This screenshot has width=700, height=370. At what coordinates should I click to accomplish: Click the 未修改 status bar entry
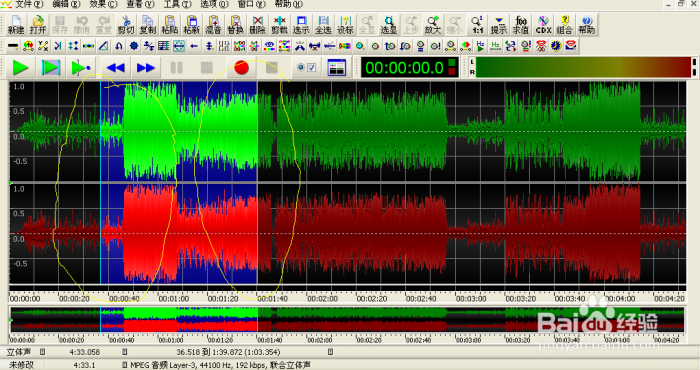point(21,365)
